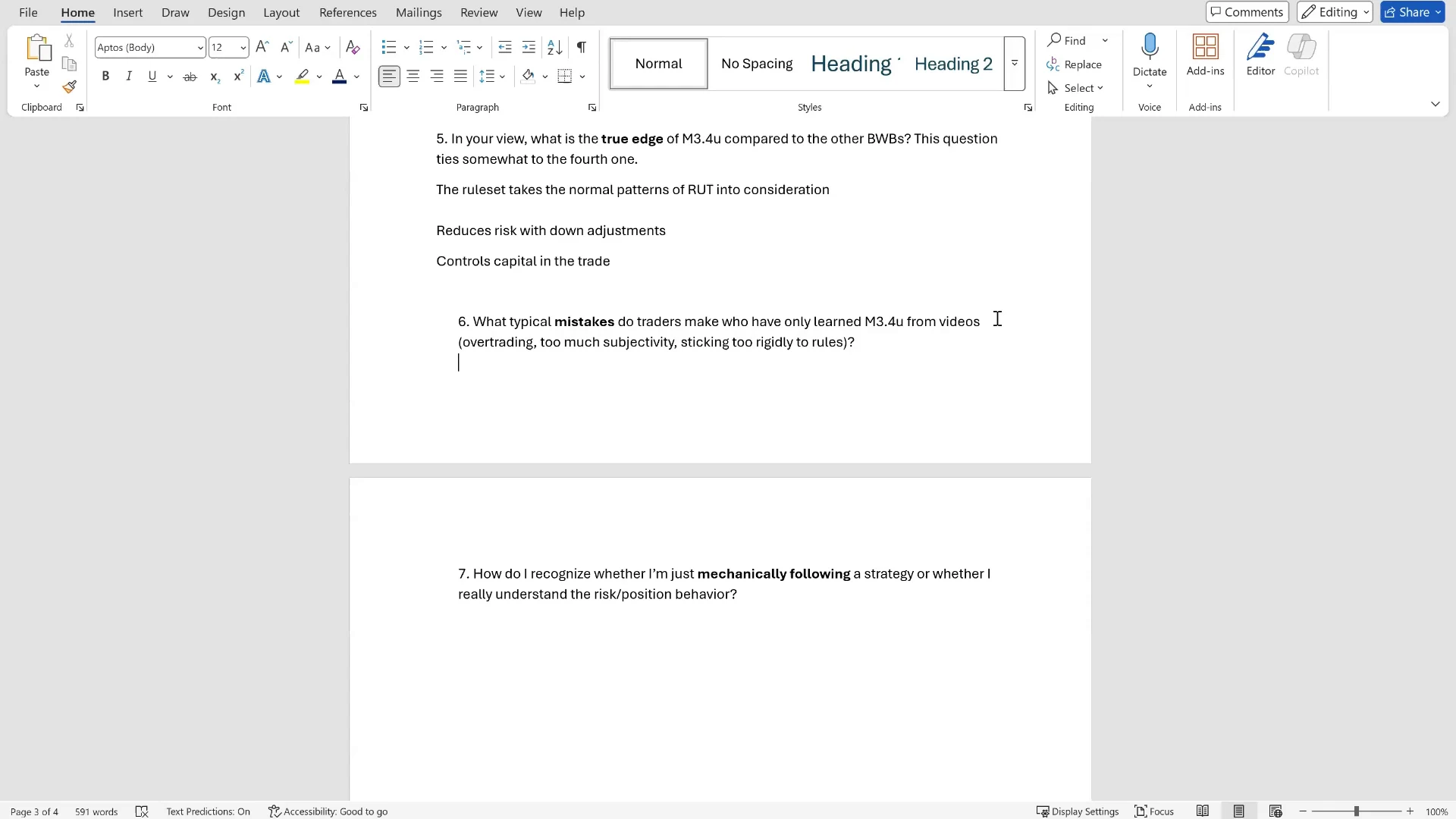Click the 591 words count in status bar
1456x819 pixels.
[96, 811]
